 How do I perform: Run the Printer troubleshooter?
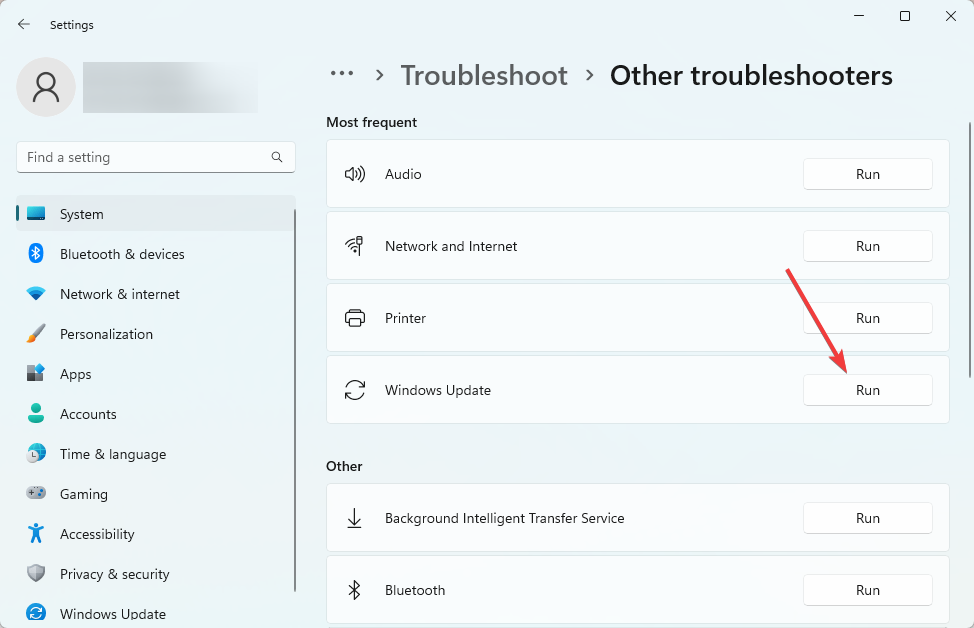868,318
